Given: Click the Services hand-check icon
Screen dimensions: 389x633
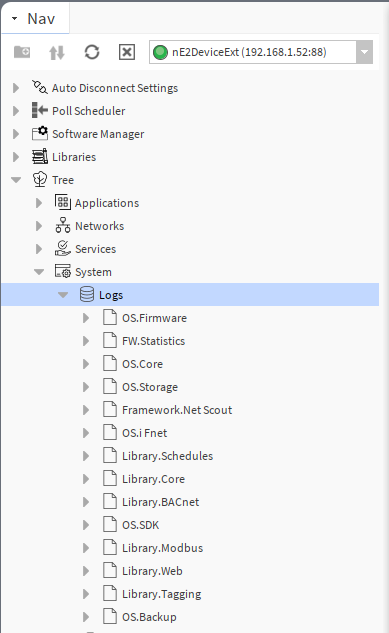Looking at the screenshot, I should (63, 248).
